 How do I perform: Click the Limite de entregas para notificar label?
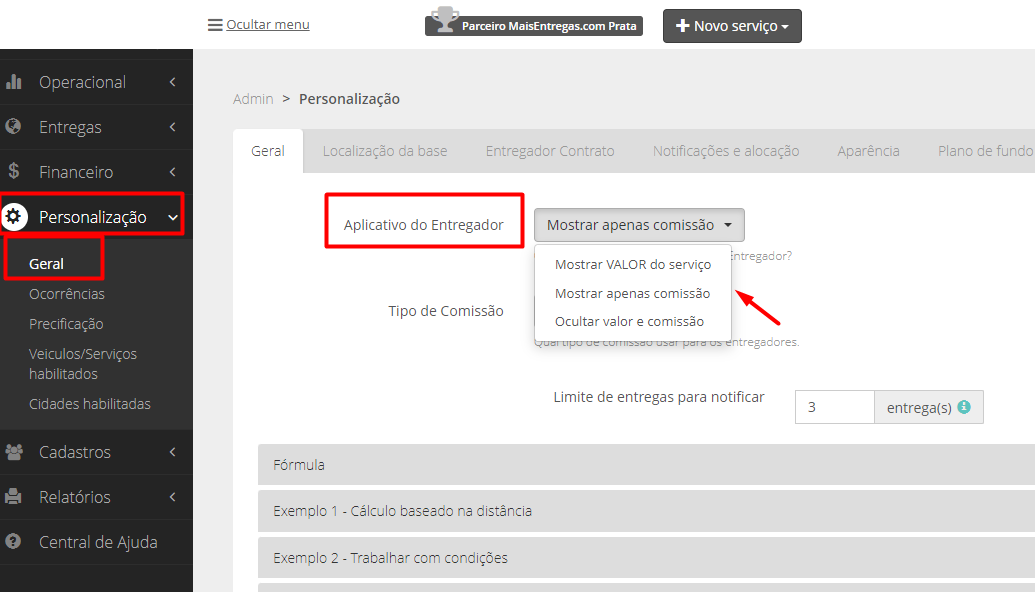(659, 397)
